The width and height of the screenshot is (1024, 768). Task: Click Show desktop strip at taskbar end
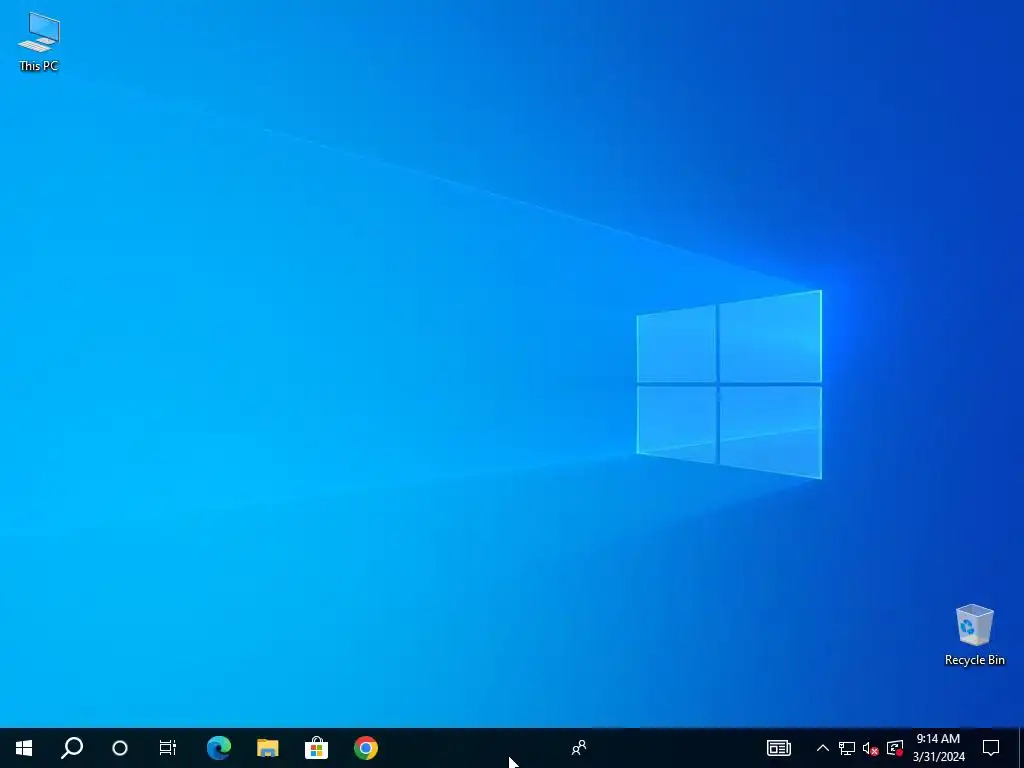[x=1021, y=748]
